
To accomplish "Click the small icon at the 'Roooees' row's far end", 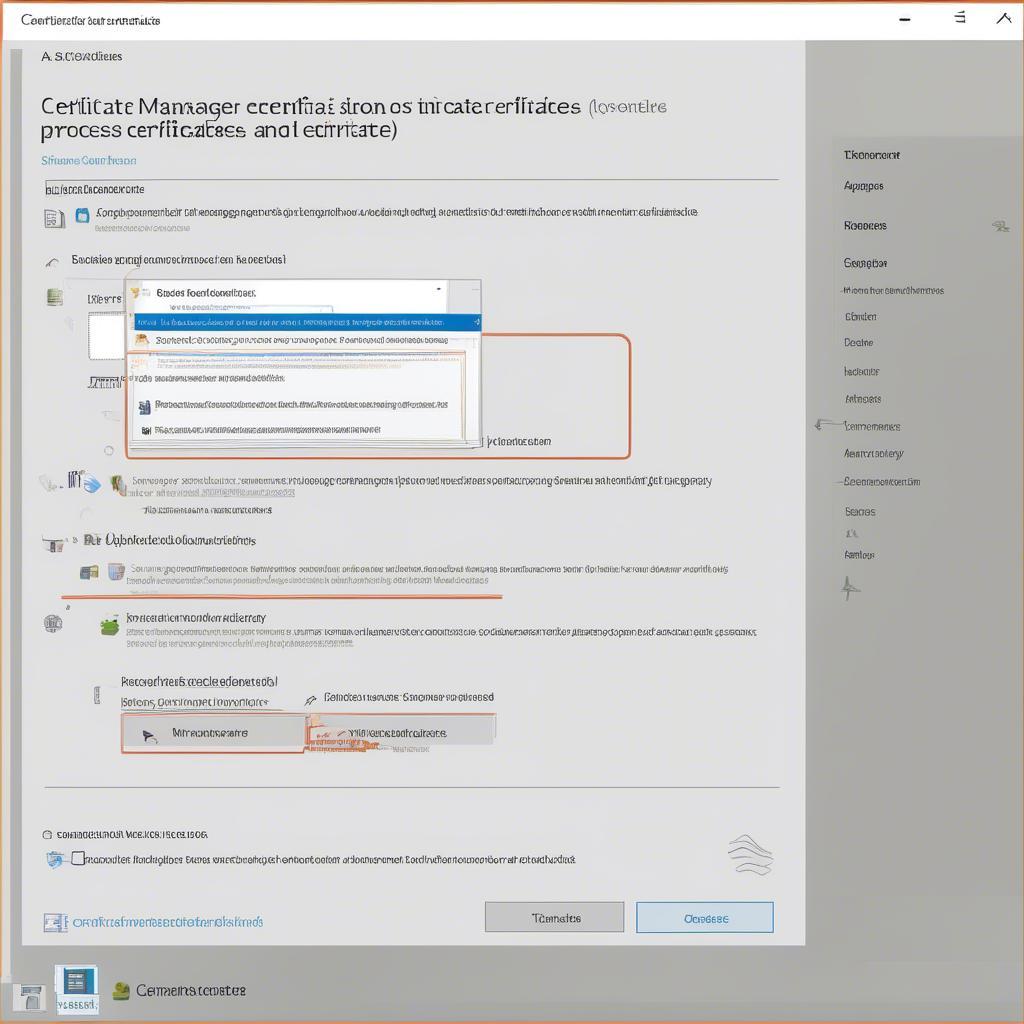I will click(1000, 227).
